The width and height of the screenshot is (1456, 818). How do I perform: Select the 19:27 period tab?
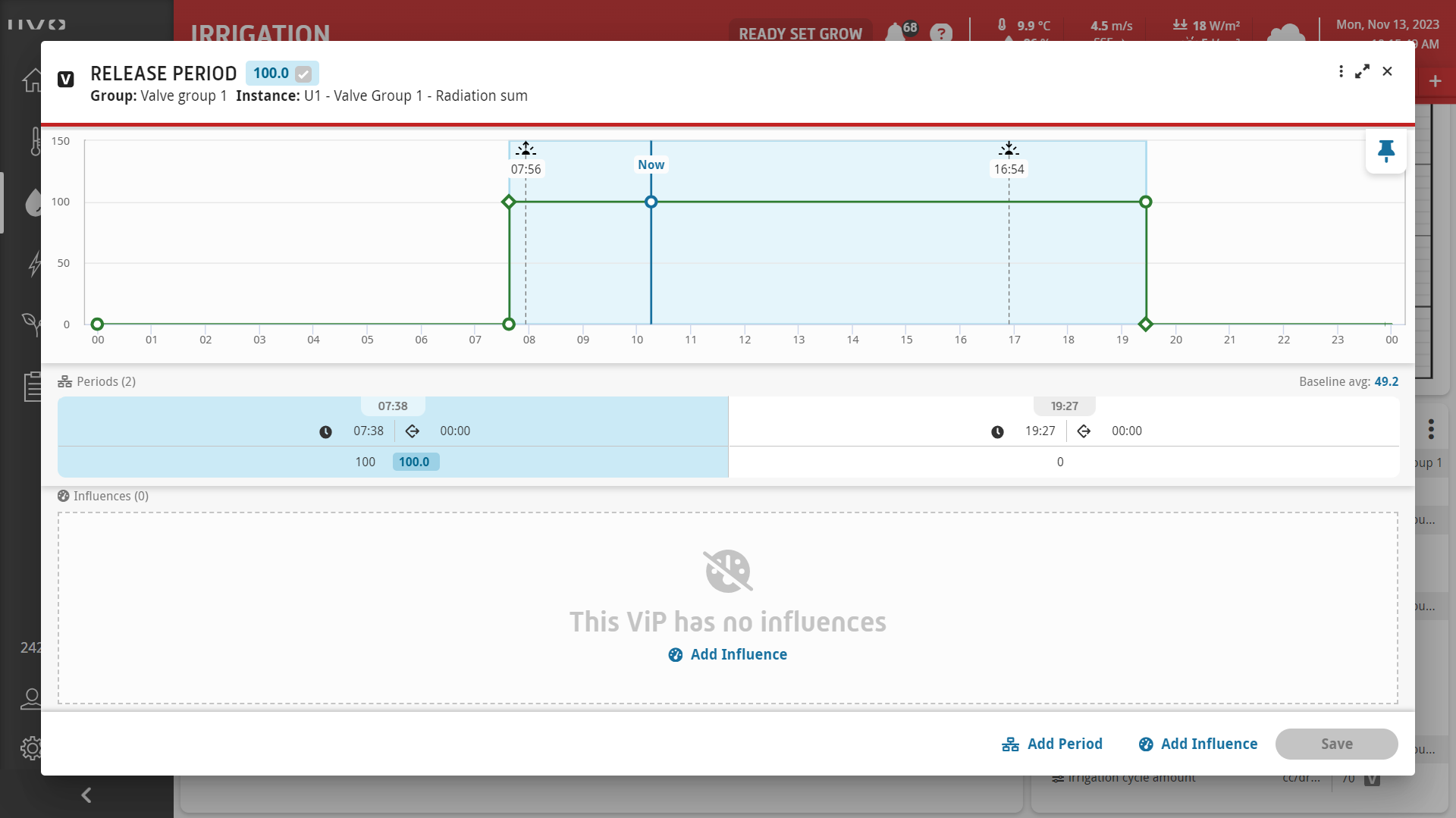pos(1064,406)
